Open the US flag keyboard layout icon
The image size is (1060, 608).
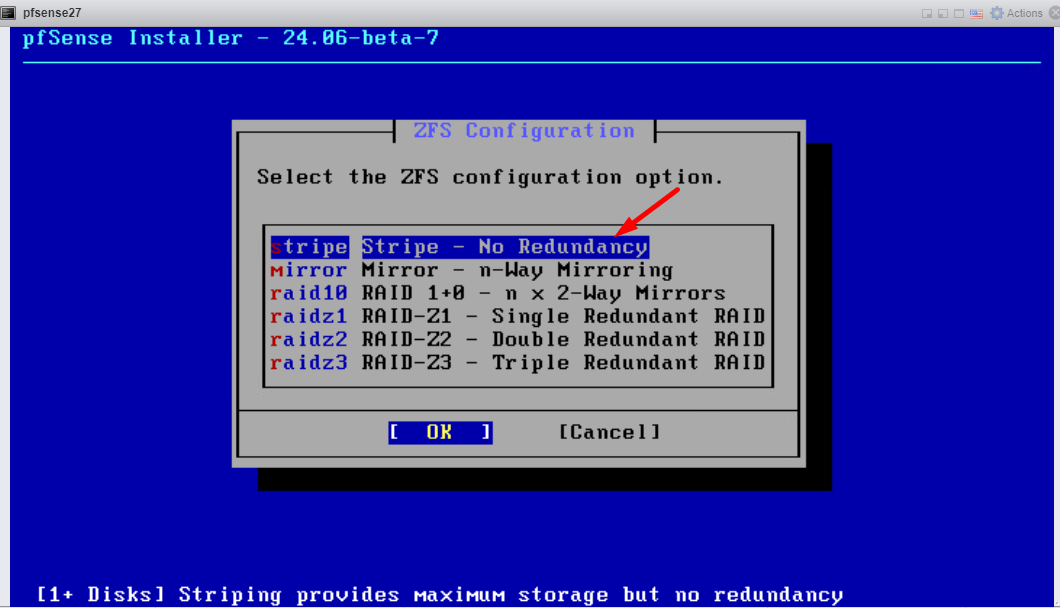click(x=976, y=14)
